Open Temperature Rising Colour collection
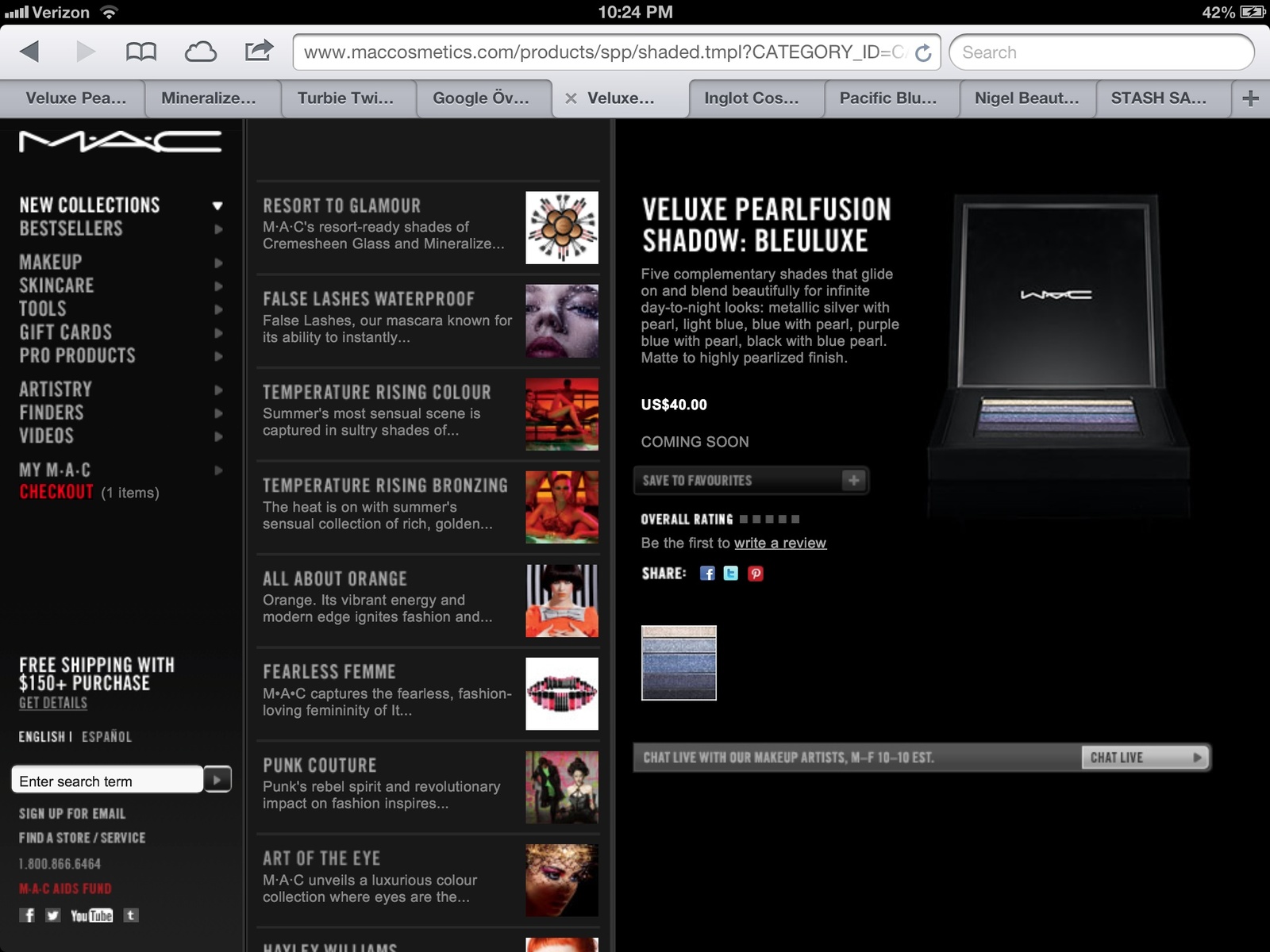 pos(429,414)
